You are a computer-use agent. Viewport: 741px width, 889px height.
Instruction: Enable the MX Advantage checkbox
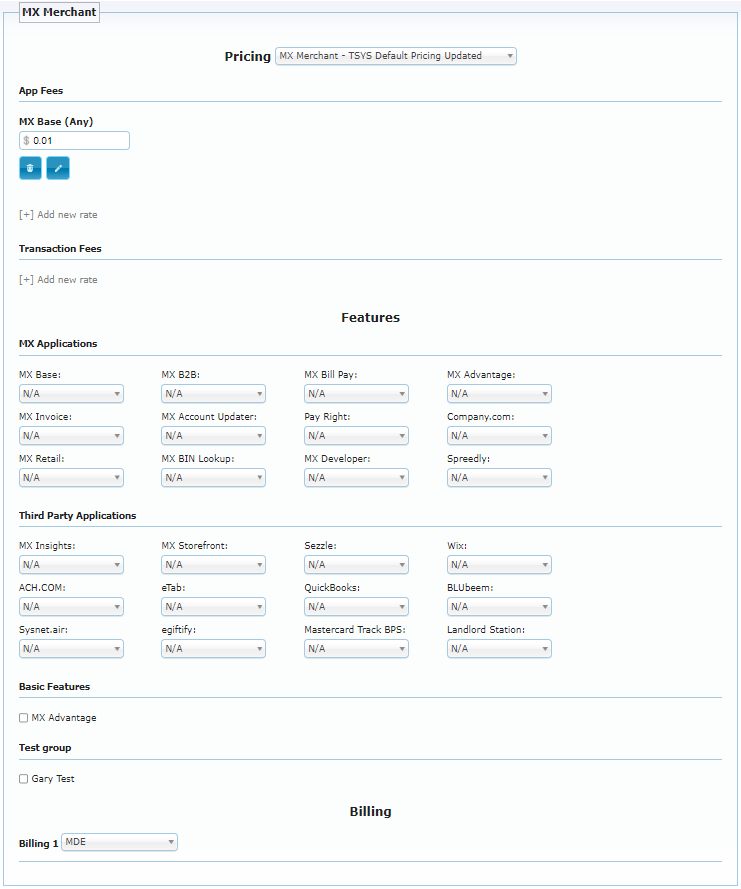click(23, 718)
